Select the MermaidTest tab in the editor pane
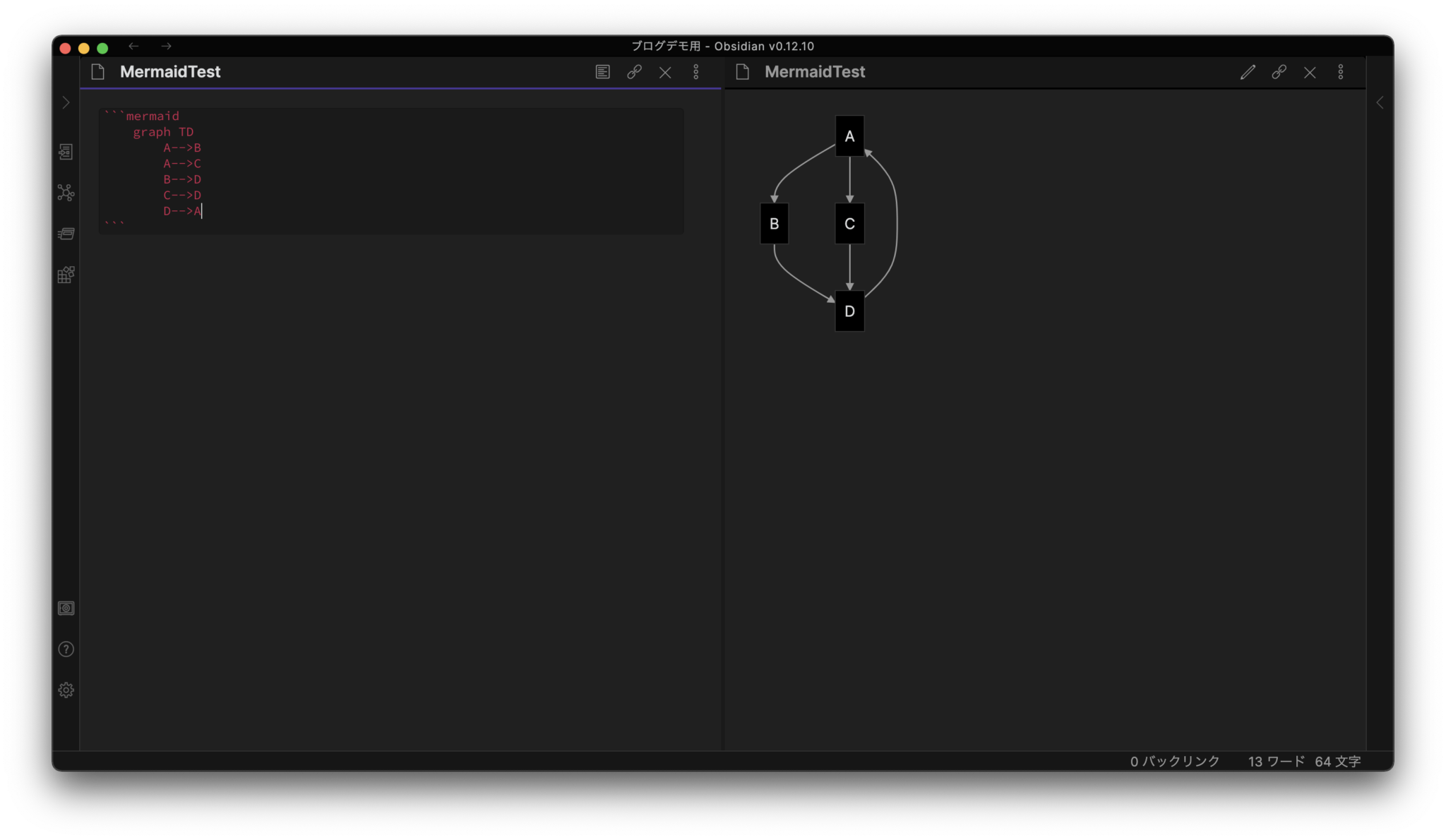The height and width of the screenshot is (840, 1446). (169, 71)
